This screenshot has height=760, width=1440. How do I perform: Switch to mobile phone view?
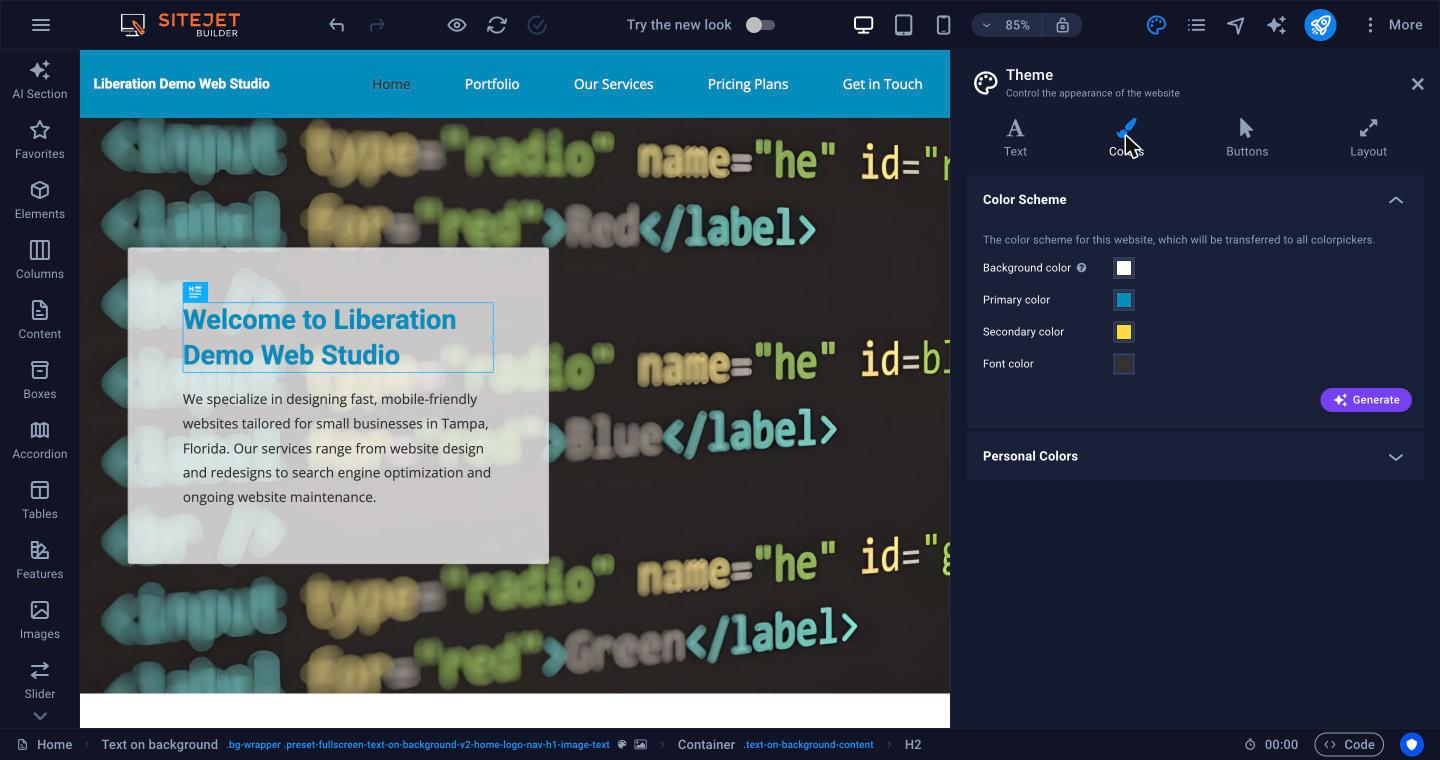coord(943,25)
